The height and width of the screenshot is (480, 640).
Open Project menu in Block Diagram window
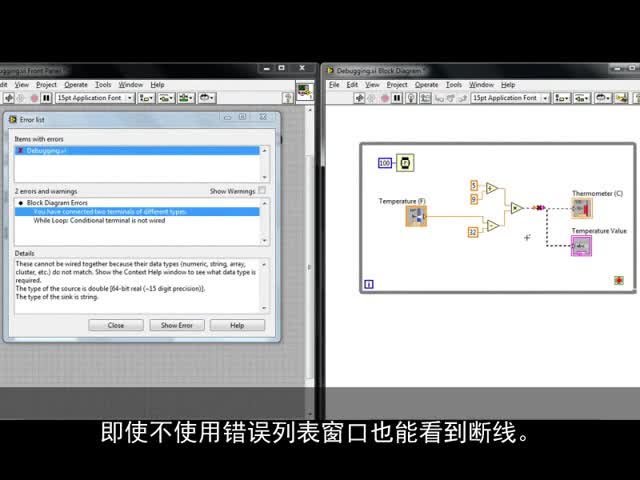397,84
